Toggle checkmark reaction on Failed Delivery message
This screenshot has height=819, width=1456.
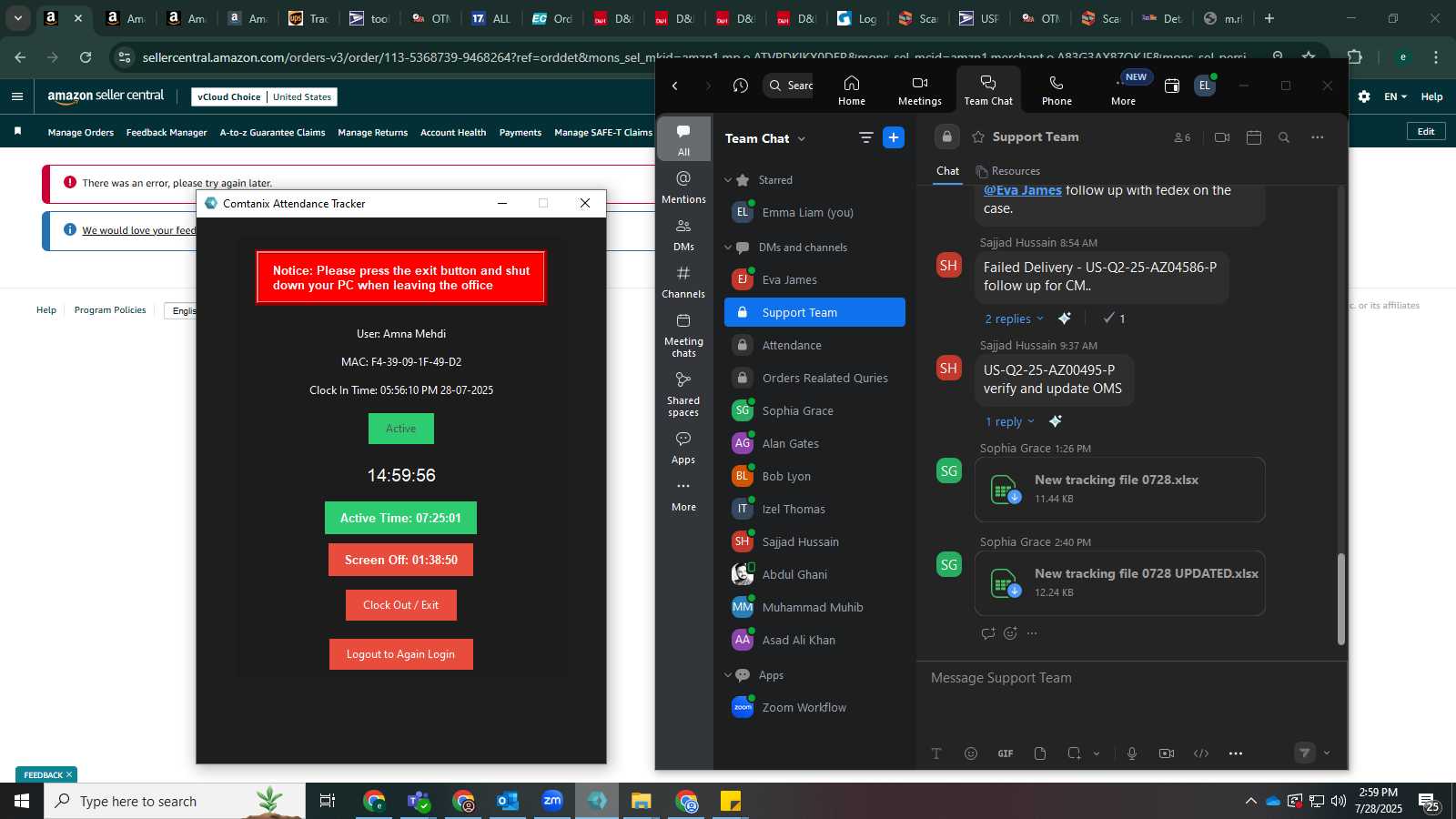[1115, 318]
